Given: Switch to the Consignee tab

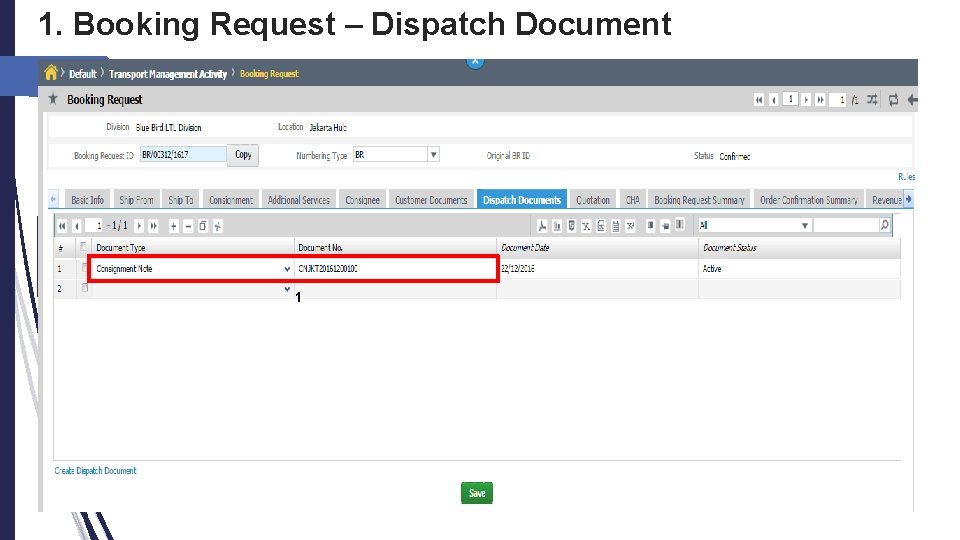Looking at the screenshot, I should pos(362,200).
